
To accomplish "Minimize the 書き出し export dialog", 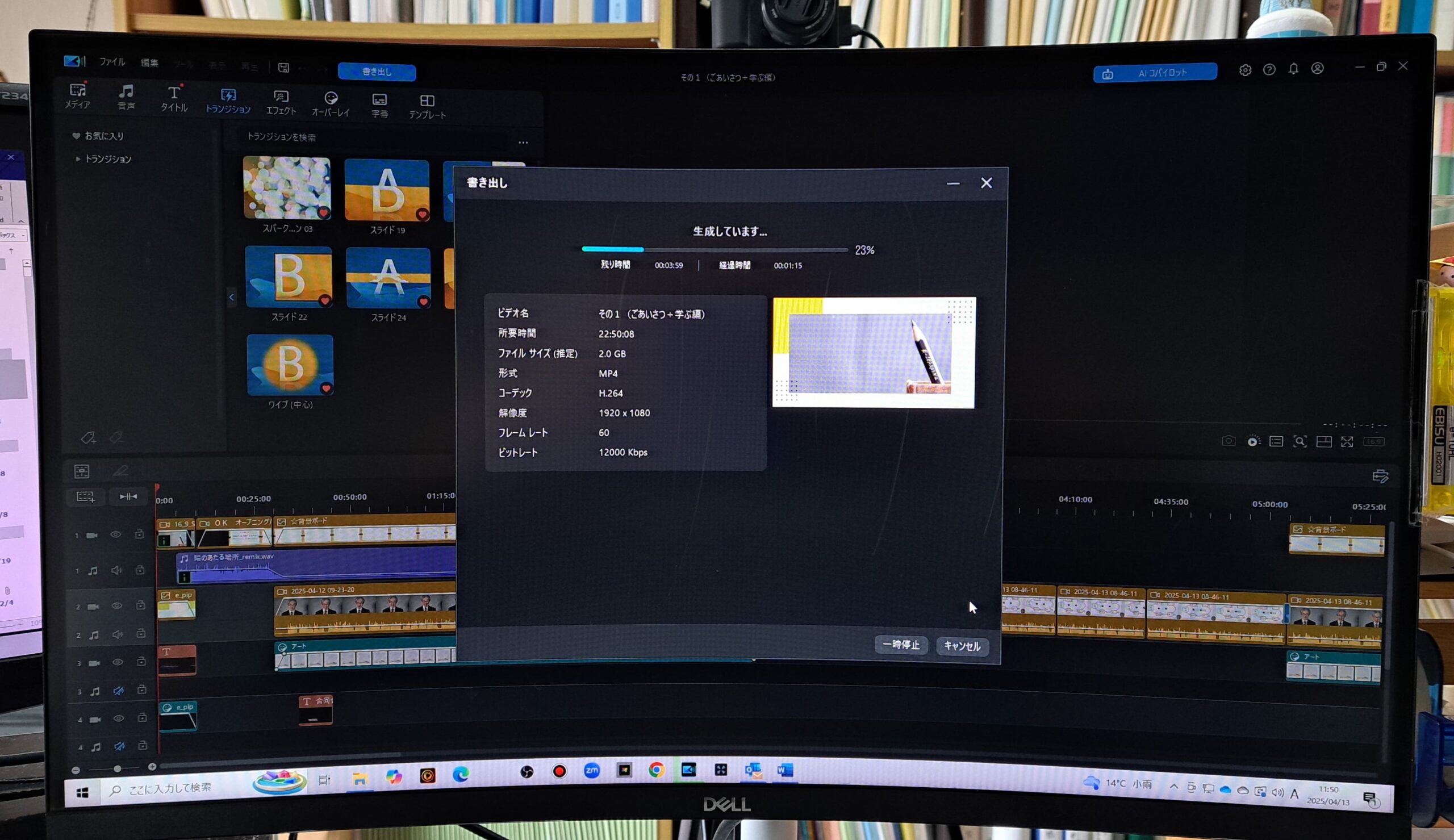I will pos(954,183).
